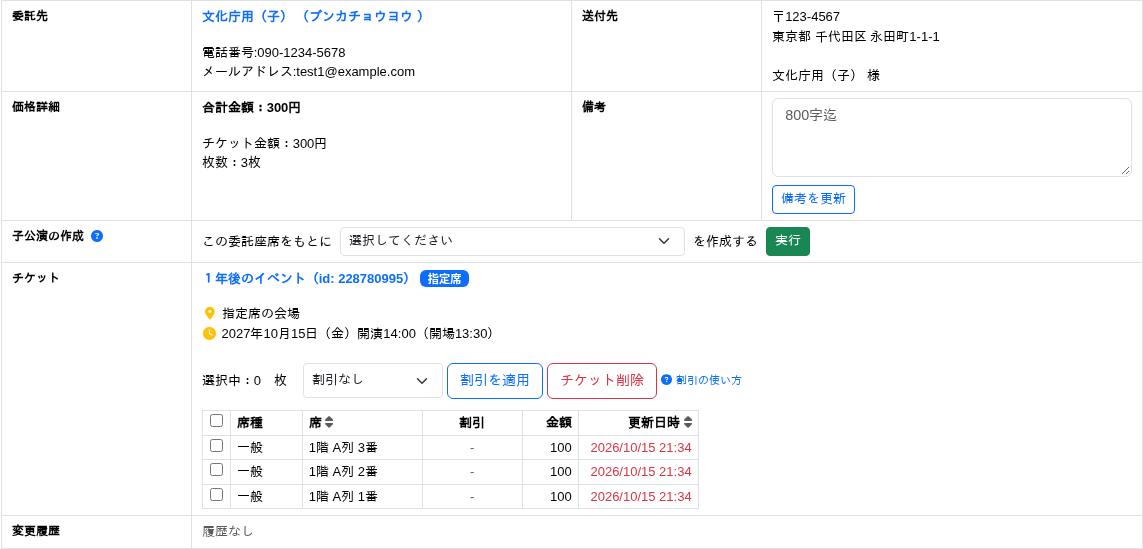Click the 価格詳細 row label
Image resolution: width=1143 pixels, height=549 pixels.
tap(36, 107)
